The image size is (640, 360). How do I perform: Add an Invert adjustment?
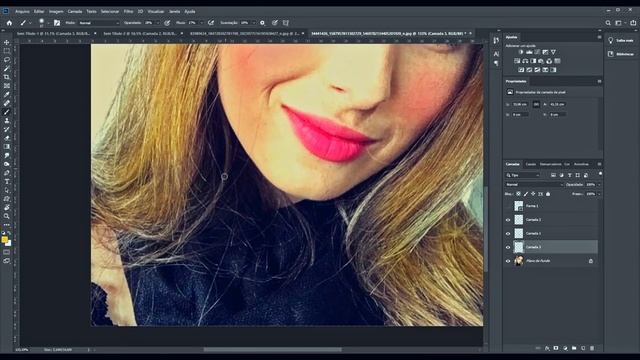click(x=521, y=70)
